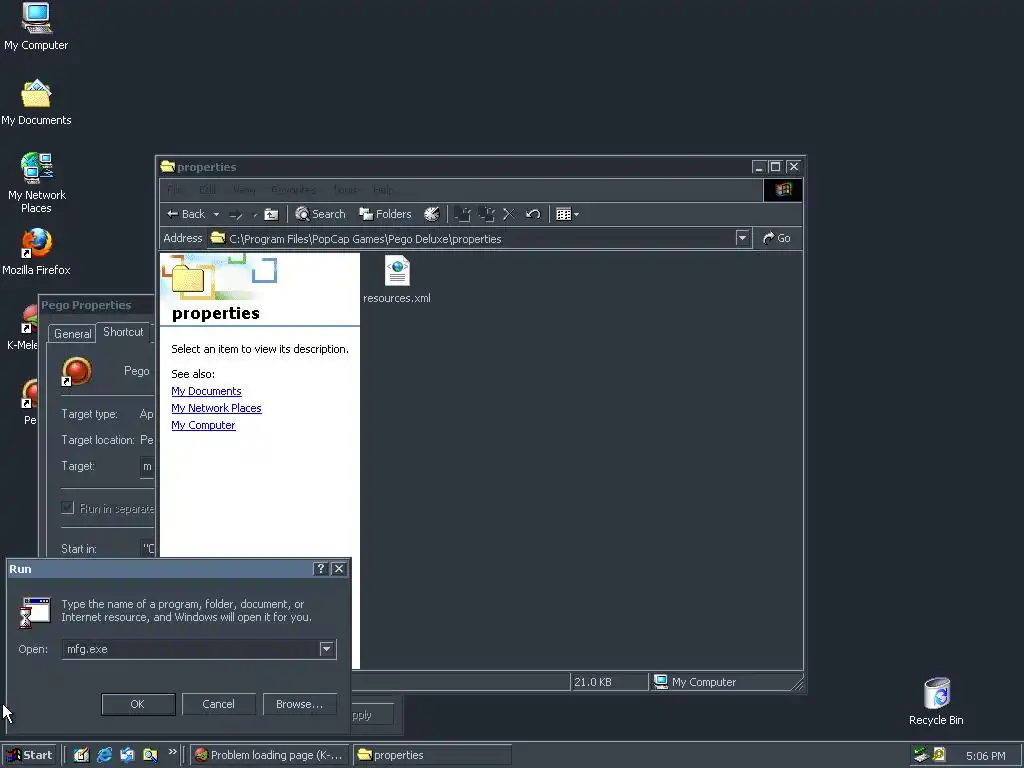
Task: Click the network connection tray icon
Action: (921, 755)
